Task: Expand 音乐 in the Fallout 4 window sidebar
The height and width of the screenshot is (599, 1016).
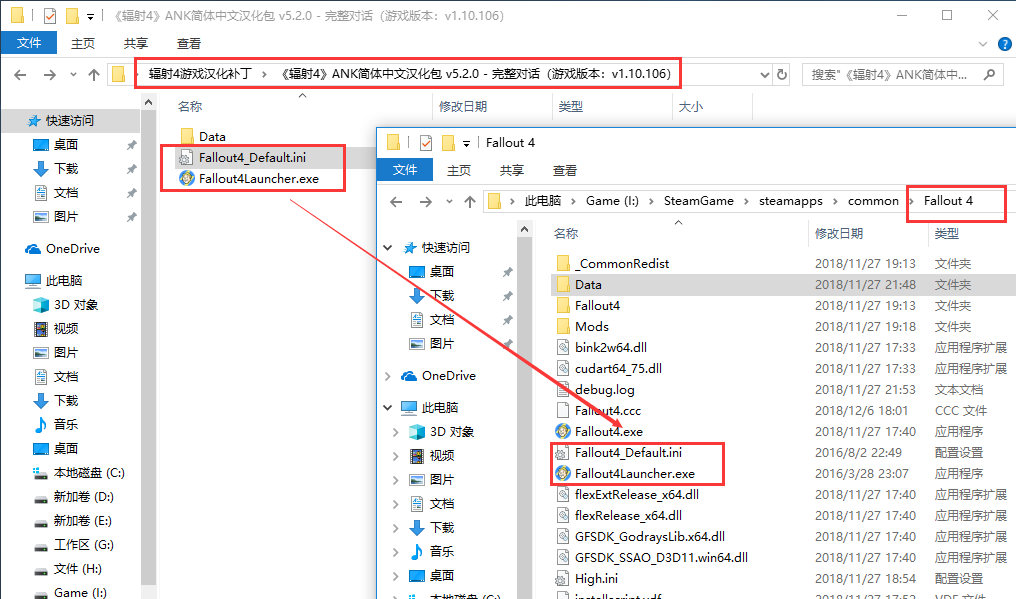Action: tap(395, 552)
